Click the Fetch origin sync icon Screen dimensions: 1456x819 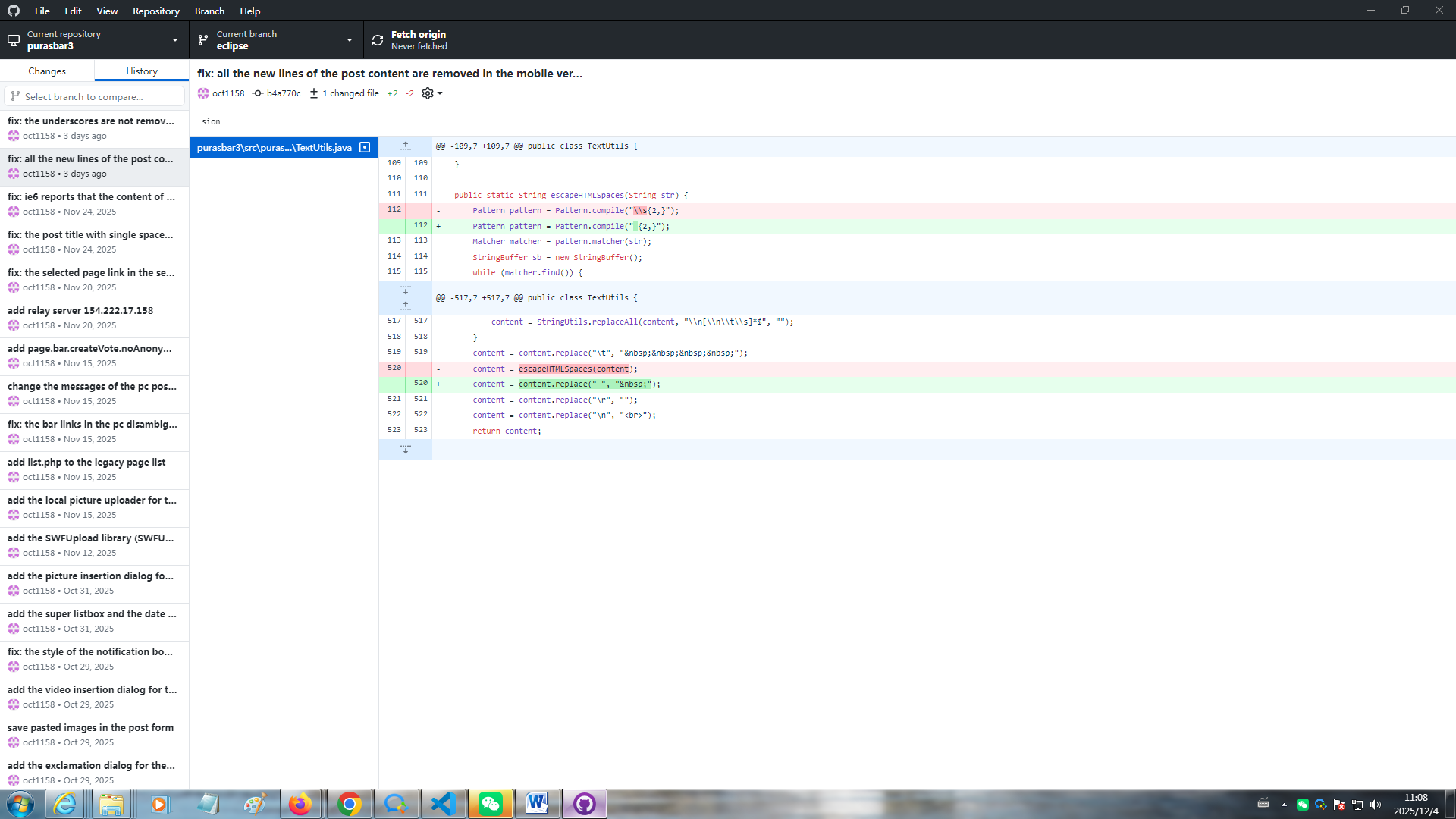click(378, 40)
